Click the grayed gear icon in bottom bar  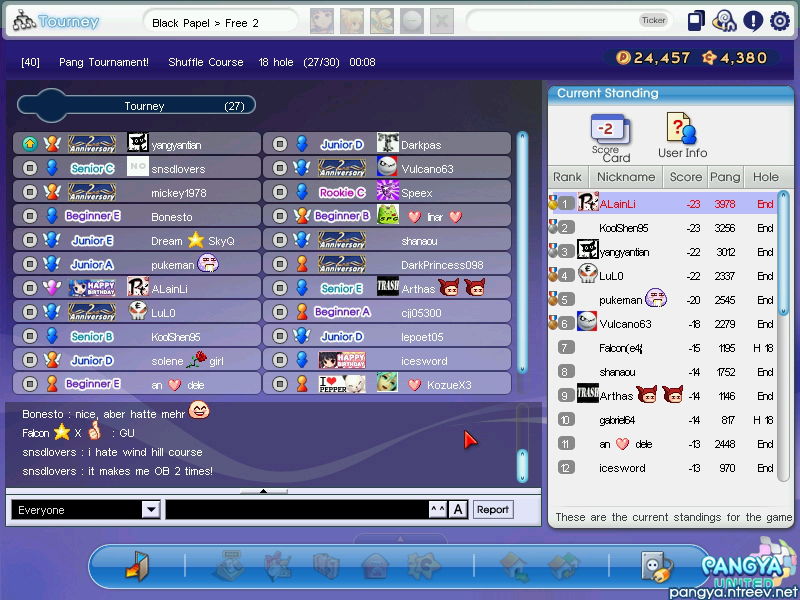point(423,566)
